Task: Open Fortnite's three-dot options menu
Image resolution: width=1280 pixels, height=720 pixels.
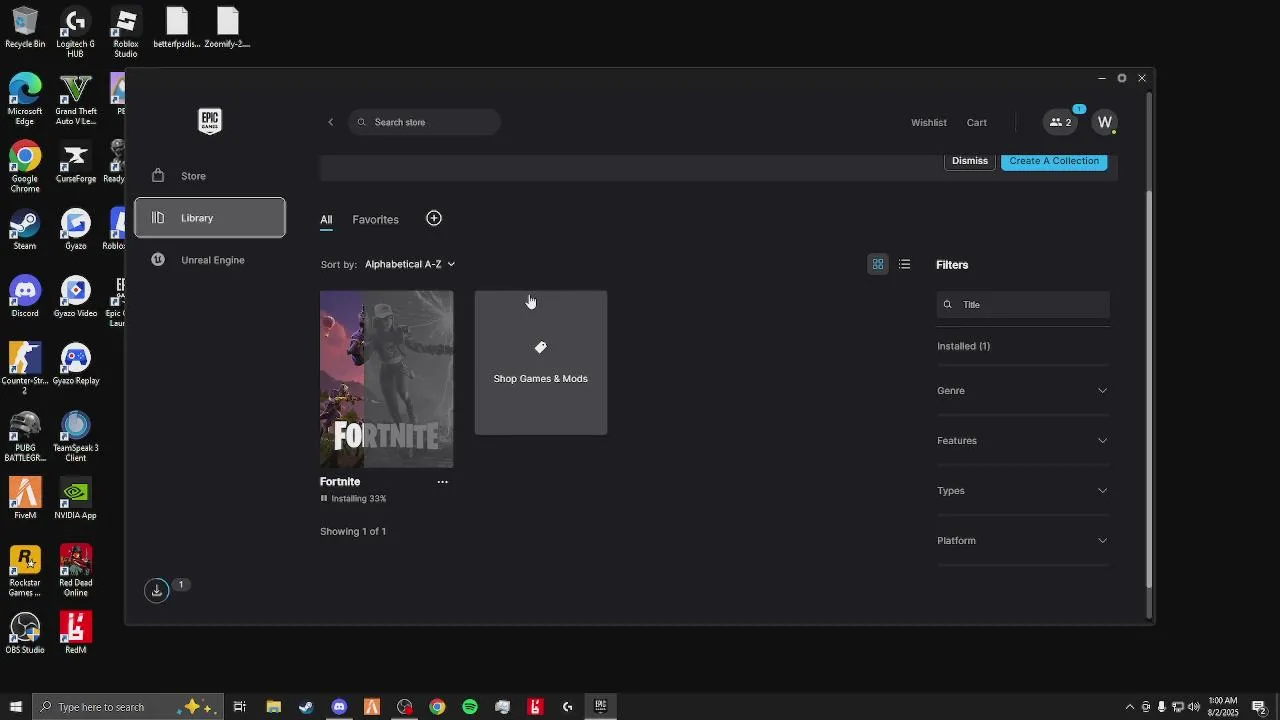Action: (442, 482)
